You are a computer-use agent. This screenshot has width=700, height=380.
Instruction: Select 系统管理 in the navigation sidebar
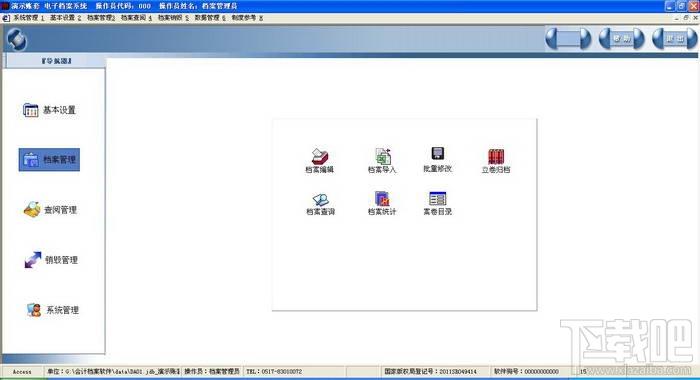click(52, 309)
